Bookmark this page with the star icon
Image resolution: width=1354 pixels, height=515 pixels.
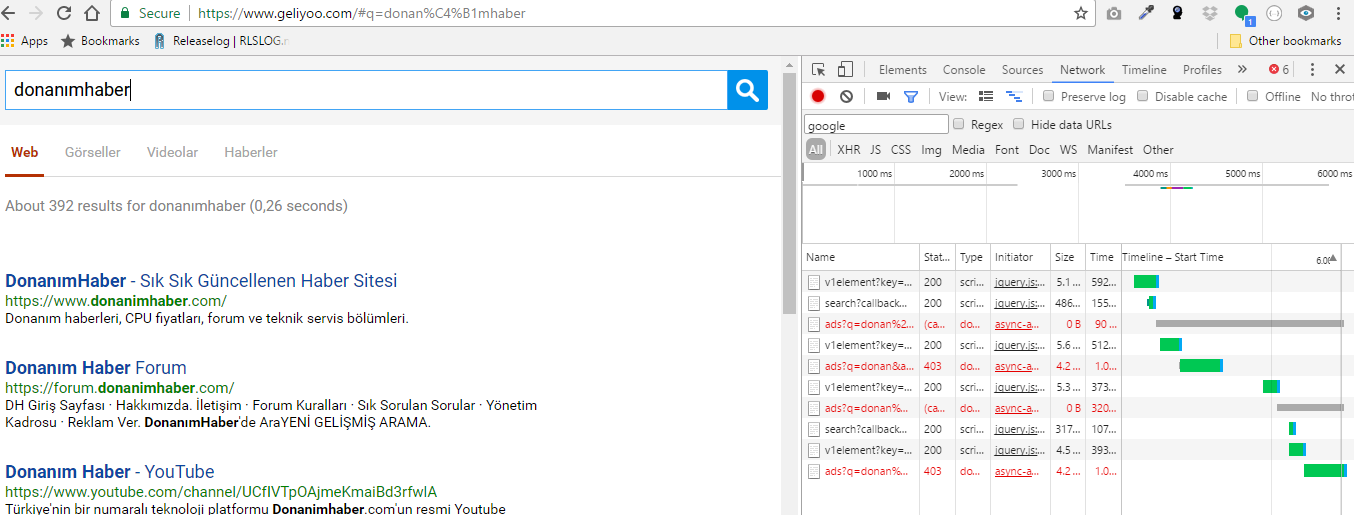tap(1080, 13)
